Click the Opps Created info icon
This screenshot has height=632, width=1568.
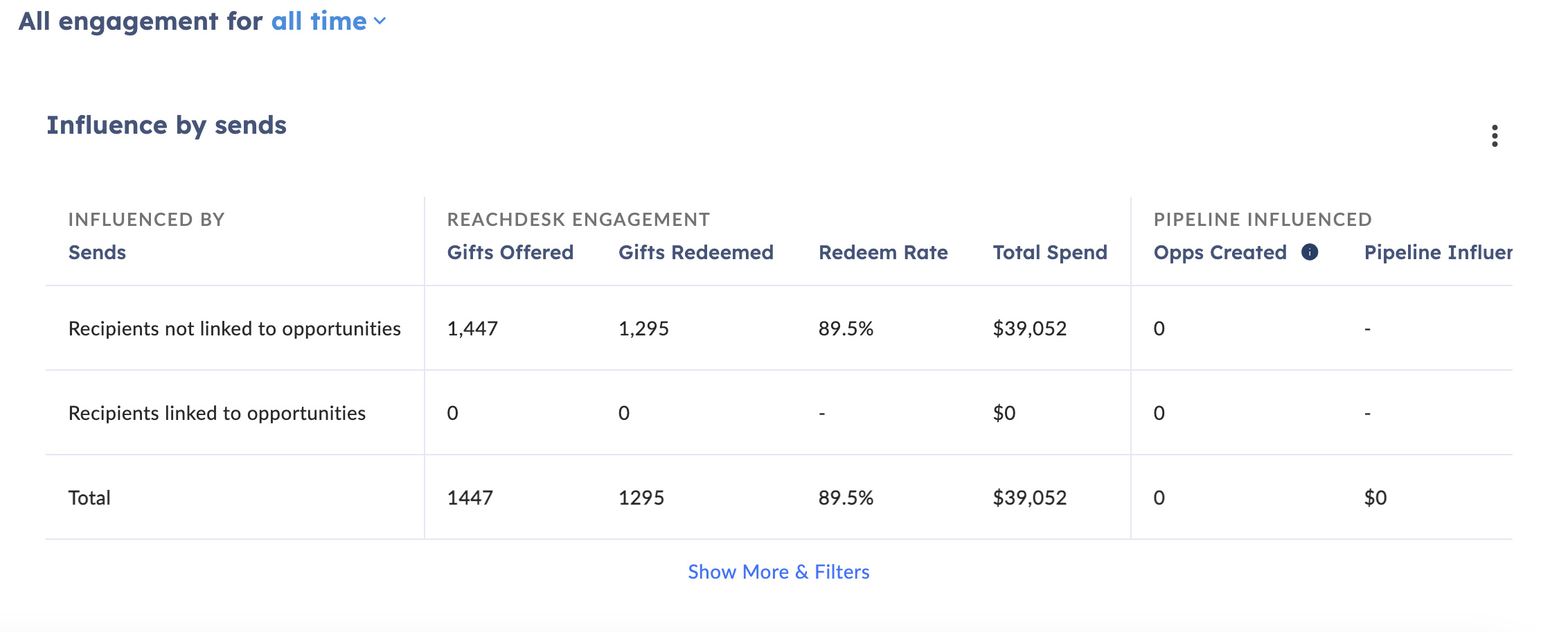[x=1310, y=252]
